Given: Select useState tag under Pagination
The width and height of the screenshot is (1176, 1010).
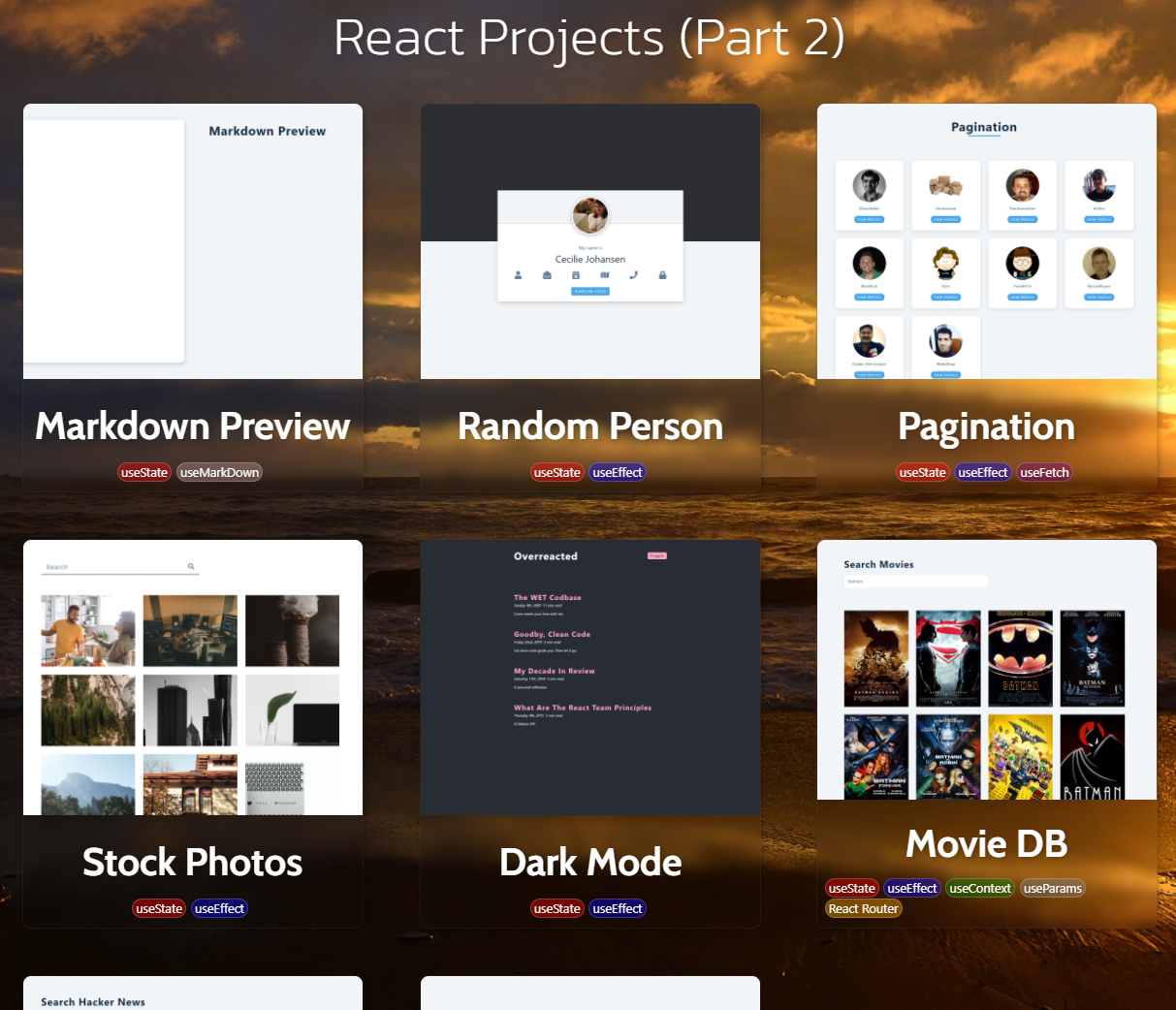Looking at the screenshot, I should [x=923, y=473].
